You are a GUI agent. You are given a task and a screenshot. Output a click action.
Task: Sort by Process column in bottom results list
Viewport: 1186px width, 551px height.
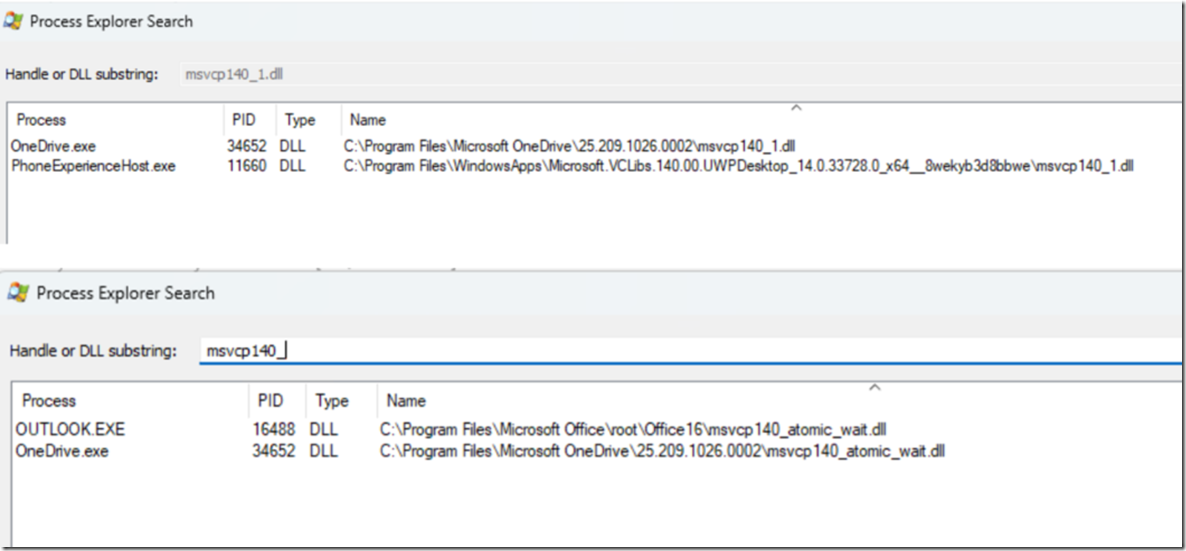49,401
